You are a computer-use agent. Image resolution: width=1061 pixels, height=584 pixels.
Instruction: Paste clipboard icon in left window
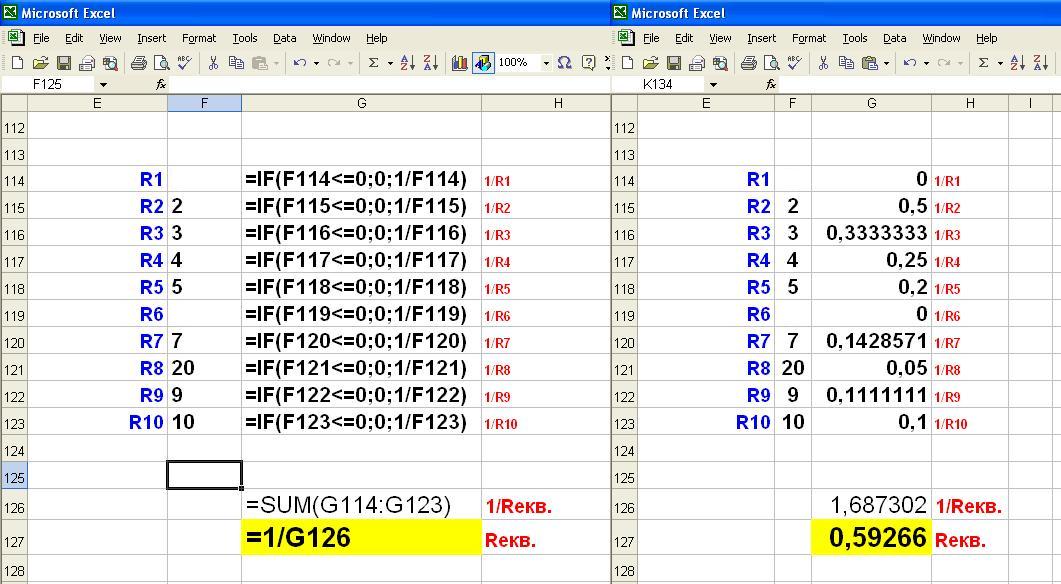click(260, 63)
